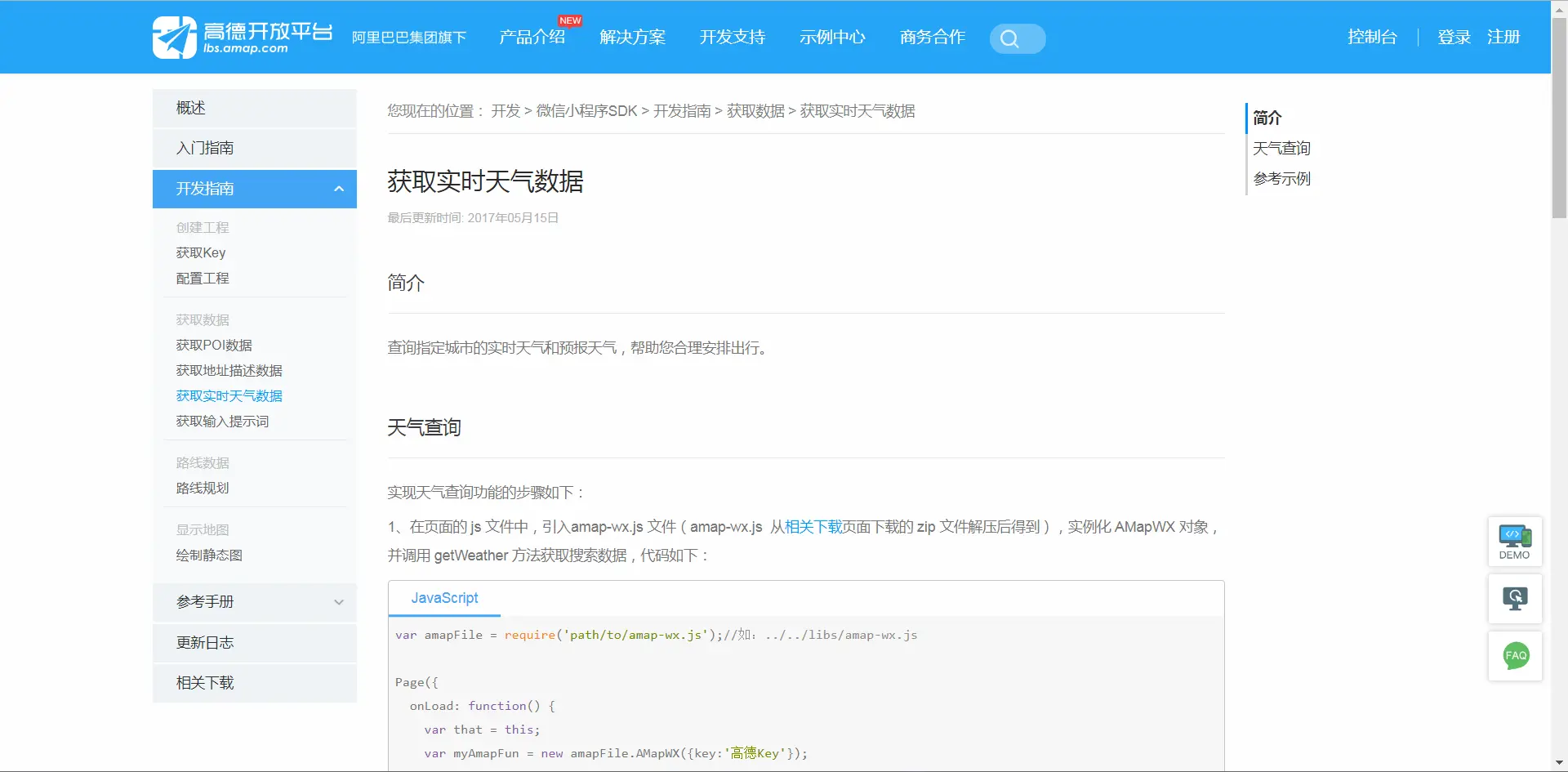Jump to 简介 in page outline
1568x772 pixels.
click(x=1267, y=118)
